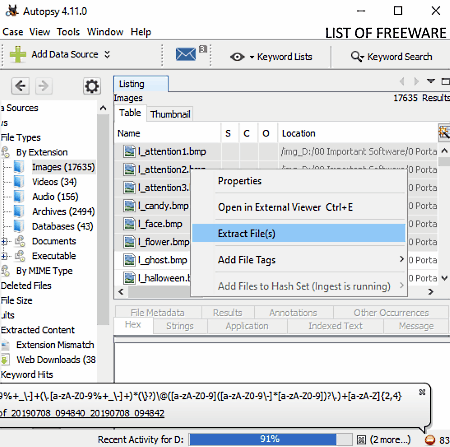Choose Extract File(s) from context menu
This screenshot has width=450, height=447.
299,233
